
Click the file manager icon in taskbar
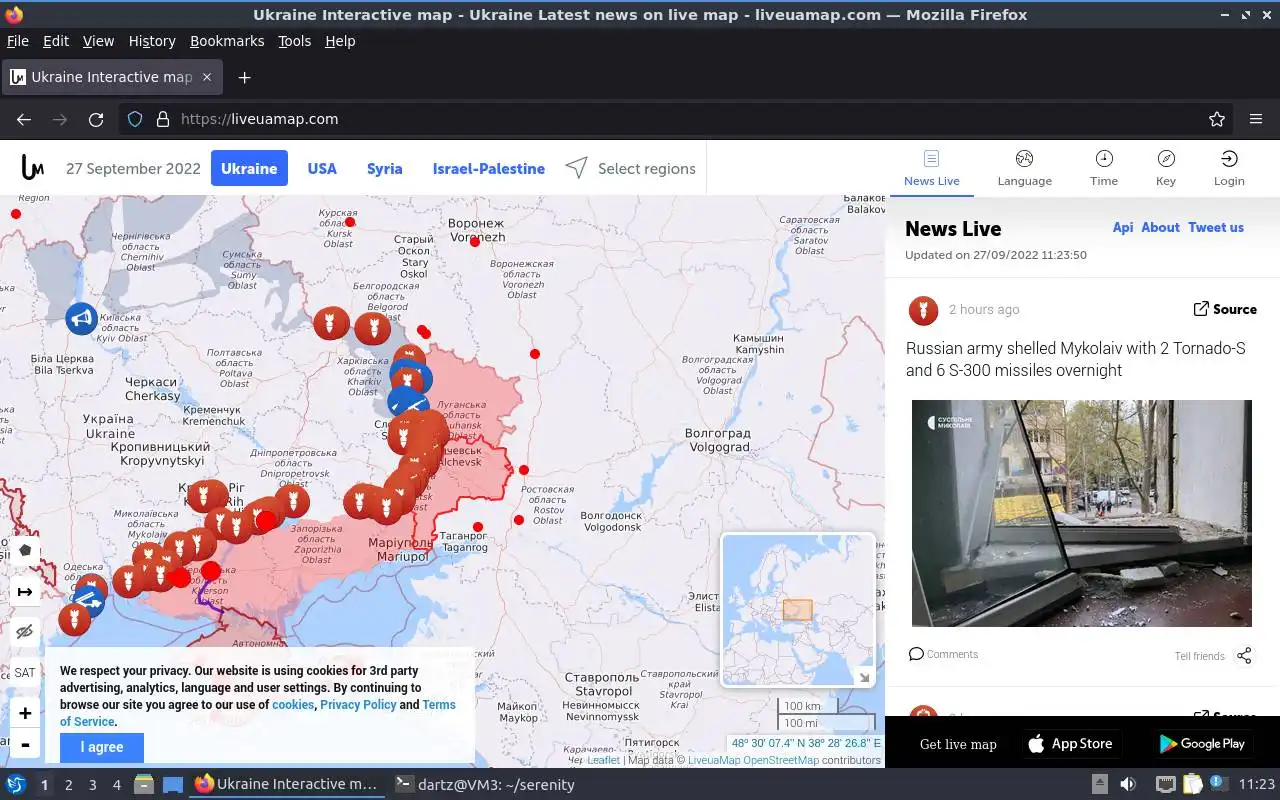pyautogui.click(x=144, y=785)
